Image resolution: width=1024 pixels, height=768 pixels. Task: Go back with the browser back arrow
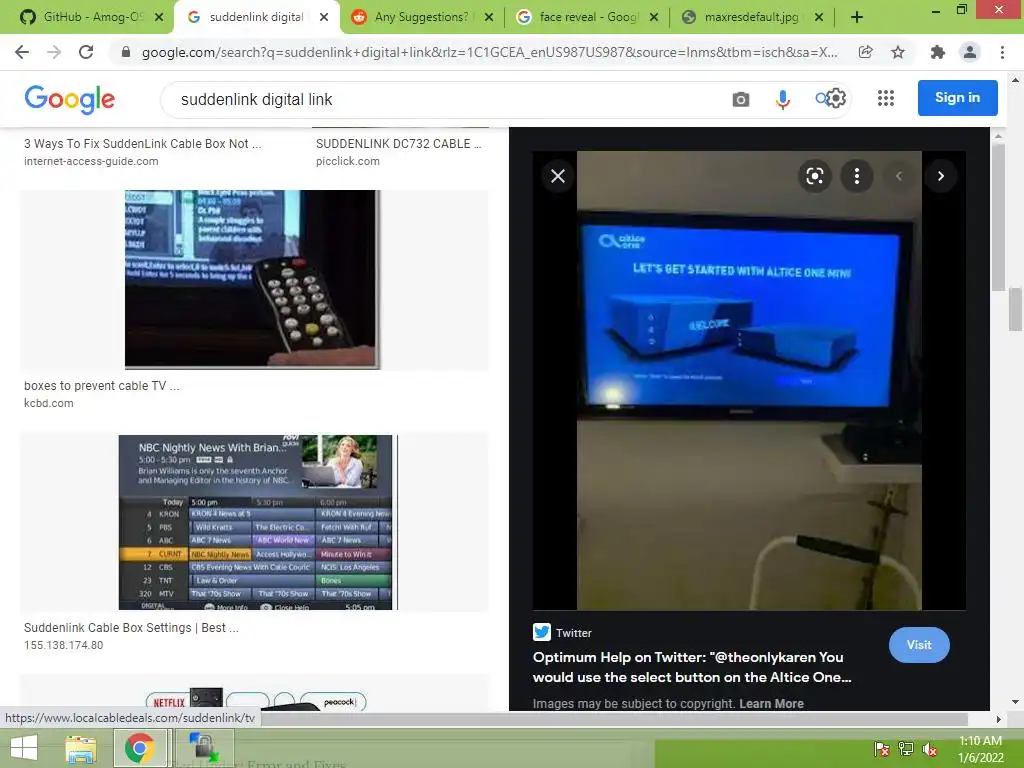tap(22, 52)
